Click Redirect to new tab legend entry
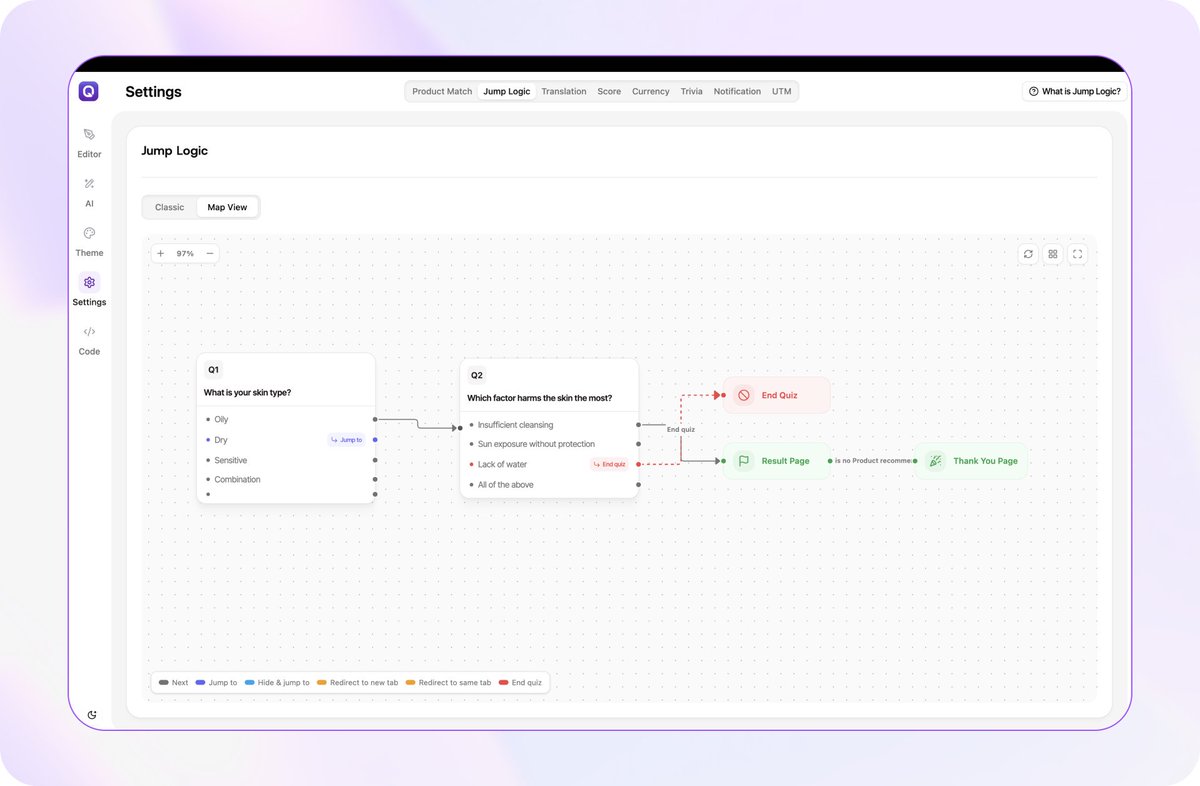1200x786 pixels. [x=357, y=683]
